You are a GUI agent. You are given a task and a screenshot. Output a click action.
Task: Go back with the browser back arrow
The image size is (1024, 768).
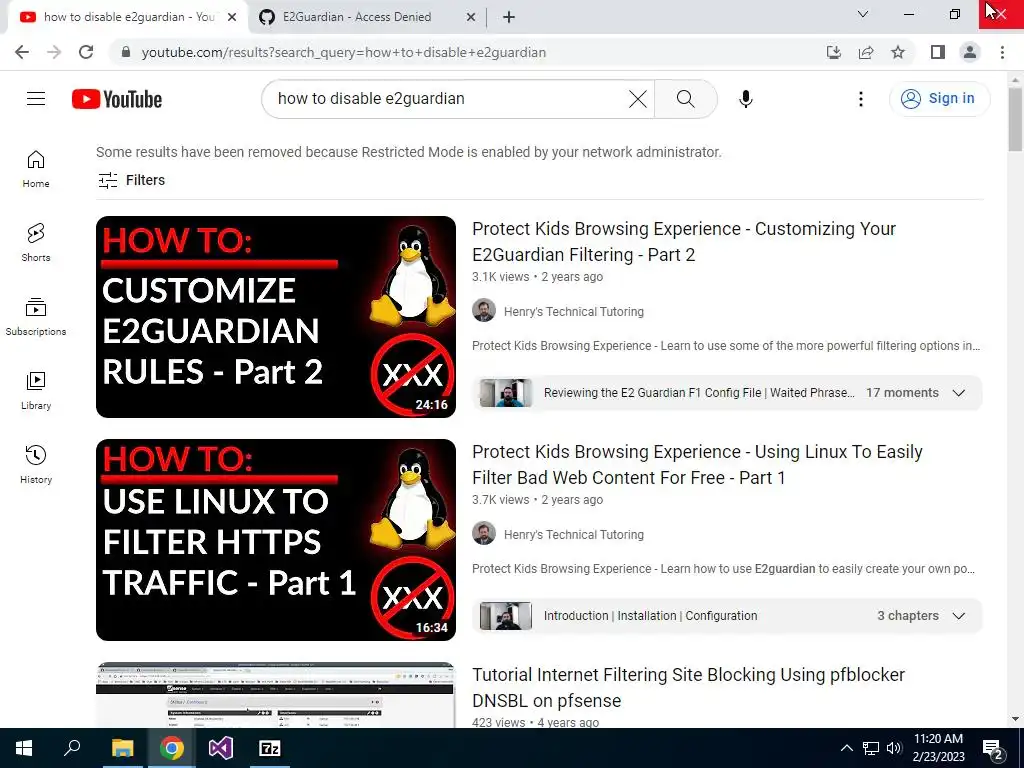click(x=22, y=52)
